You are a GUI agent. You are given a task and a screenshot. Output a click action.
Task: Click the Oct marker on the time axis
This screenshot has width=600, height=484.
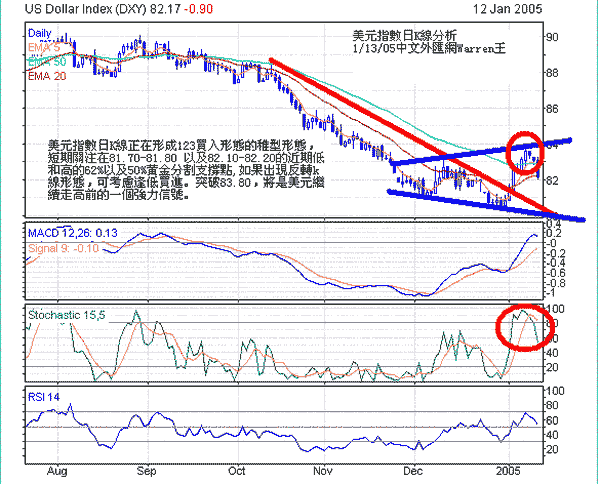pos(237,468)
